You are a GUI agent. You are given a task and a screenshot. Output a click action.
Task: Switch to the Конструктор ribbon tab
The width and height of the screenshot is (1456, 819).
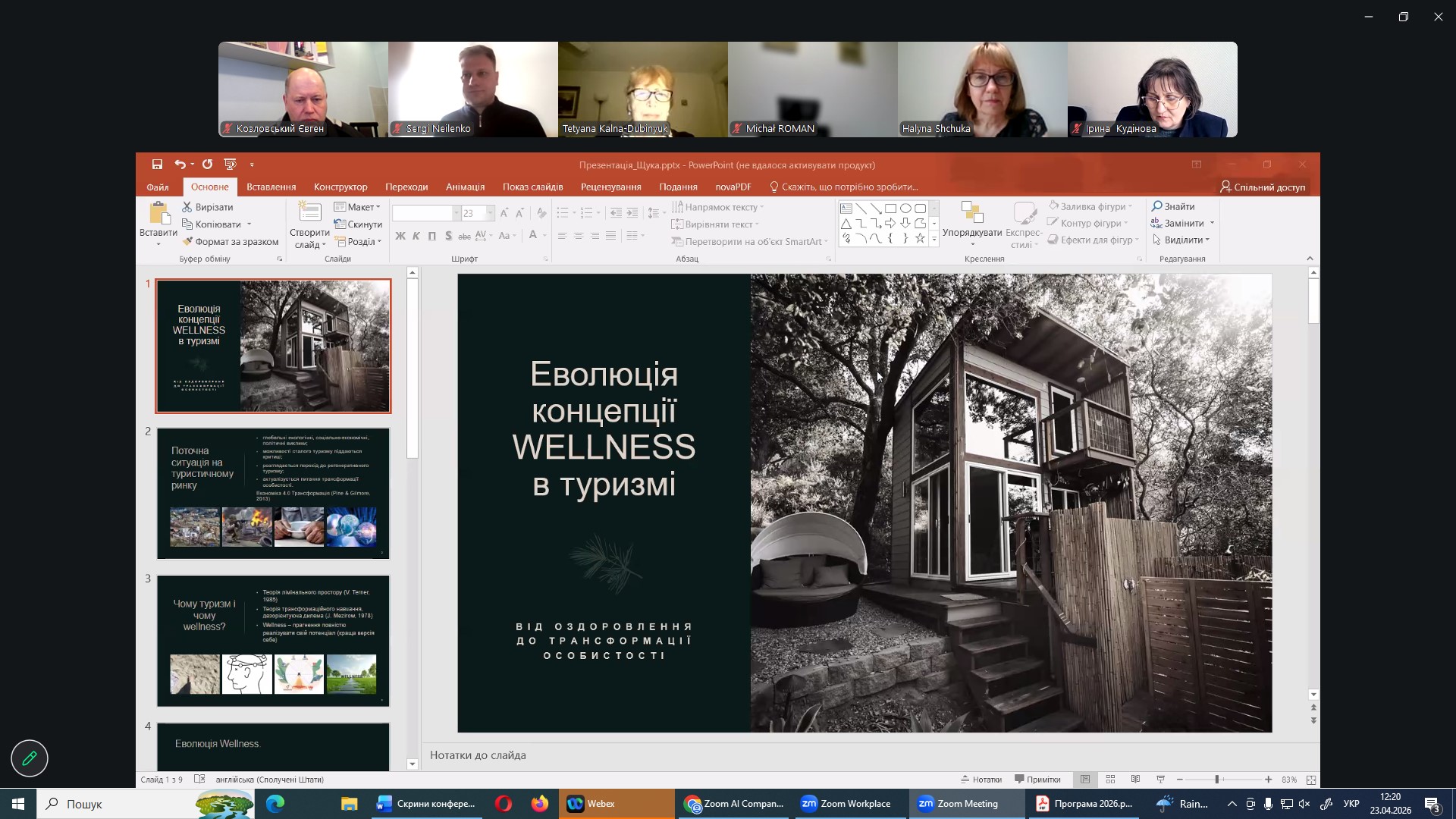340,187
